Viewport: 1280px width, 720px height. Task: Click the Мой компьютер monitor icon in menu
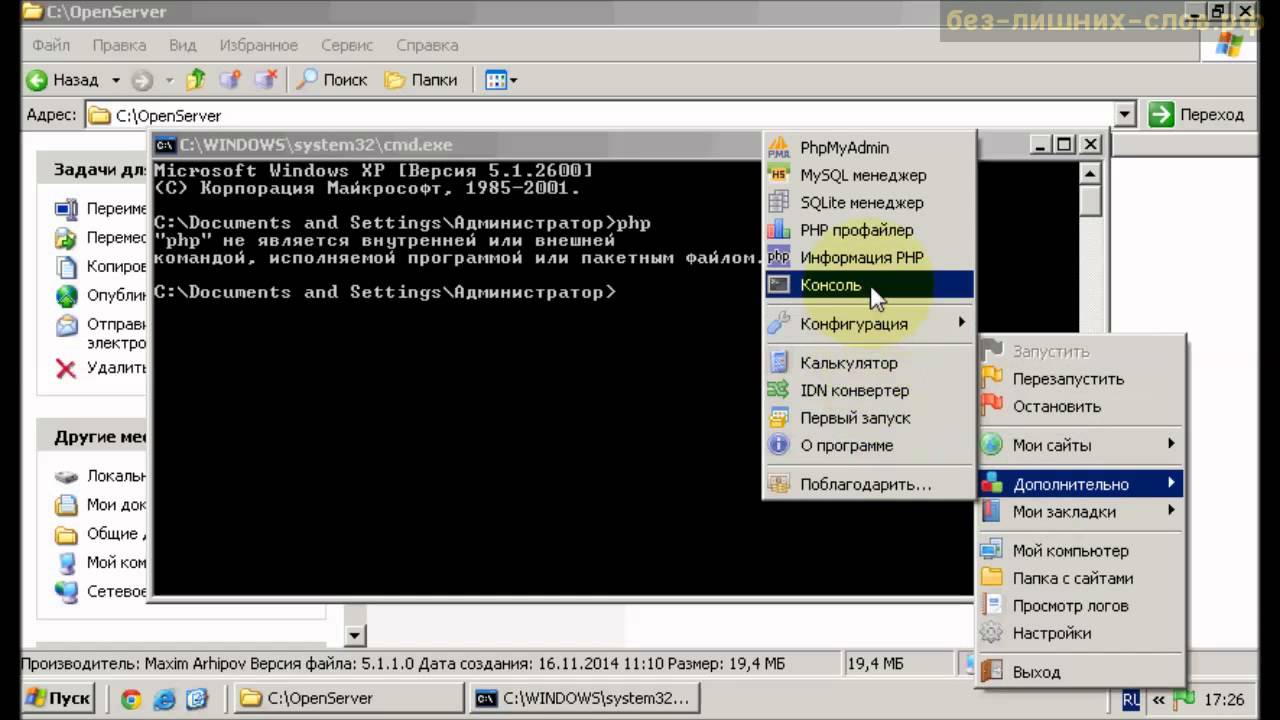991,550
